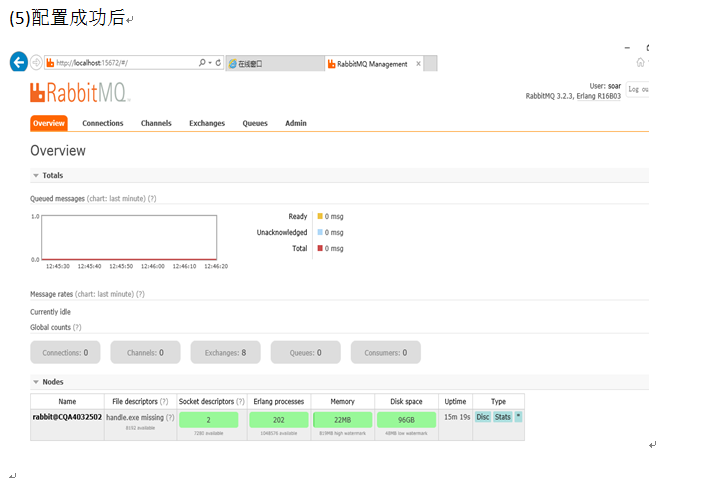Click help (?) next to Global counts
This screenshot has width=724, height=478.
click(77, 327)
